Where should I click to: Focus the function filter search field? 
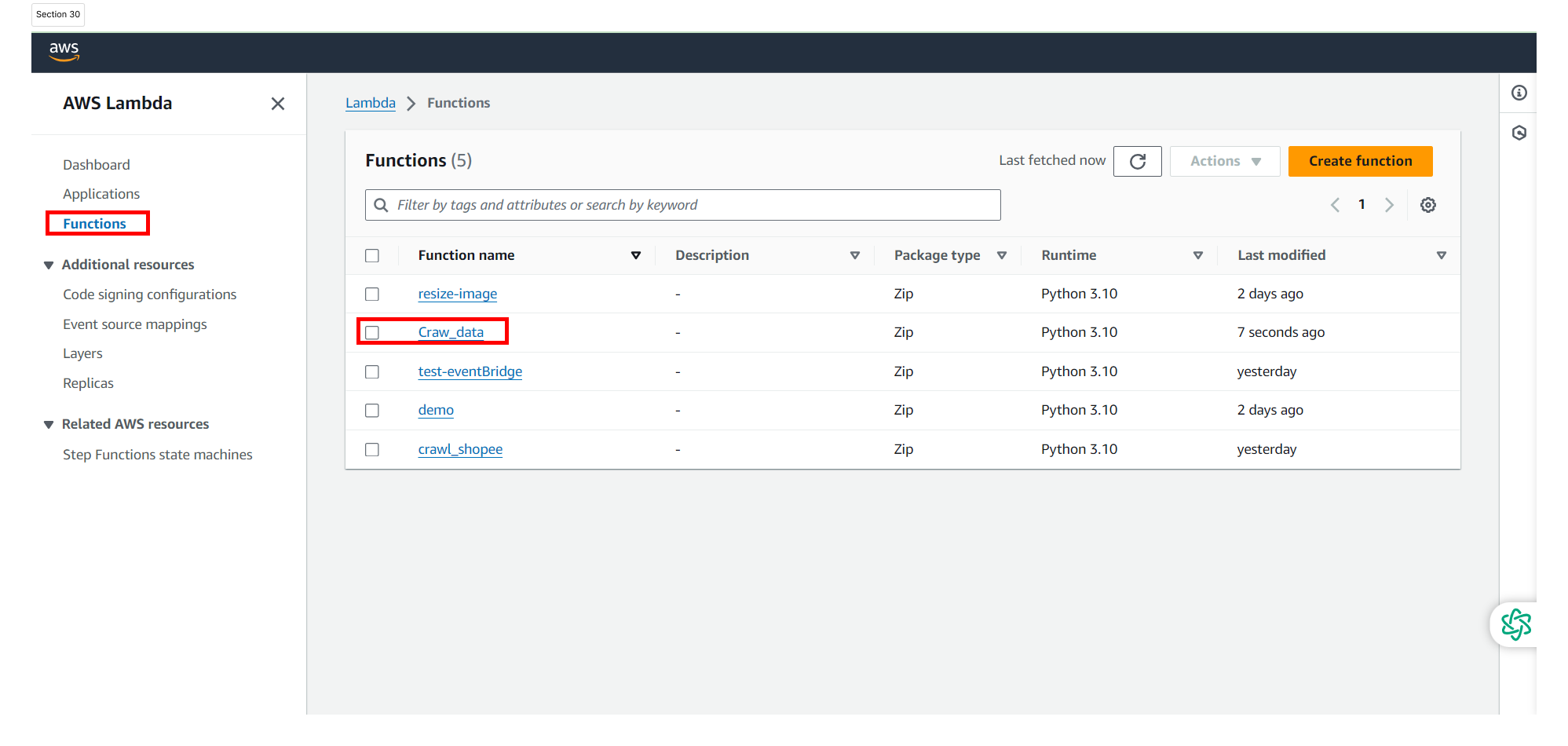click(682, 205)
